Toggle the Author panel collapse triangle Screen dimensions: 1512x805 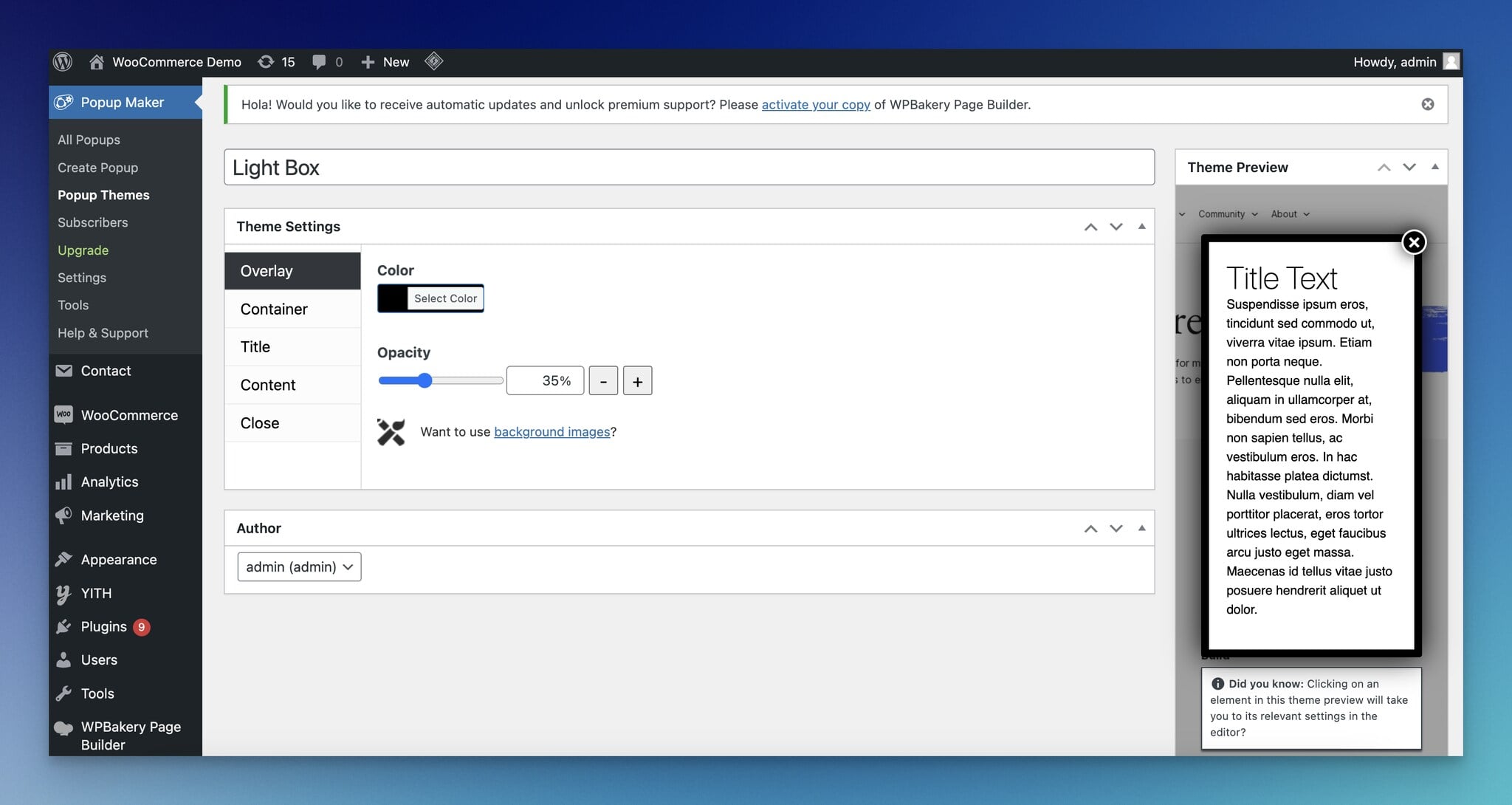1142,527
